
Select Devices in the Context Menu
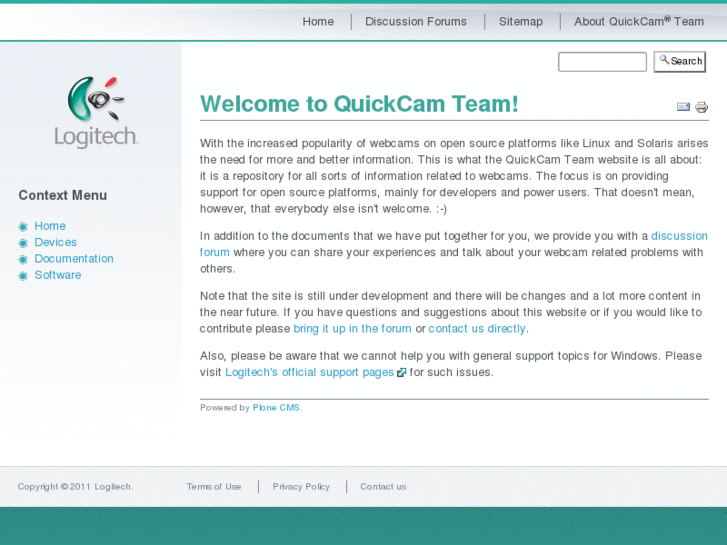56,242
